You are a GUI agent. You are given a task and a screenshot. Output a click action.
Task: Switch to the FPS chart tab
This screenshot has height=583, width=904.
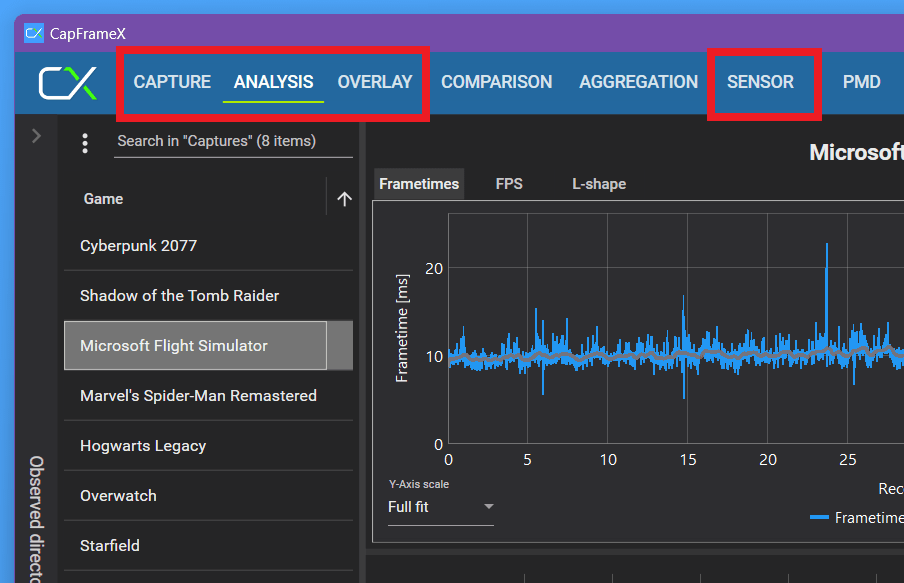(x=509, y=184)
